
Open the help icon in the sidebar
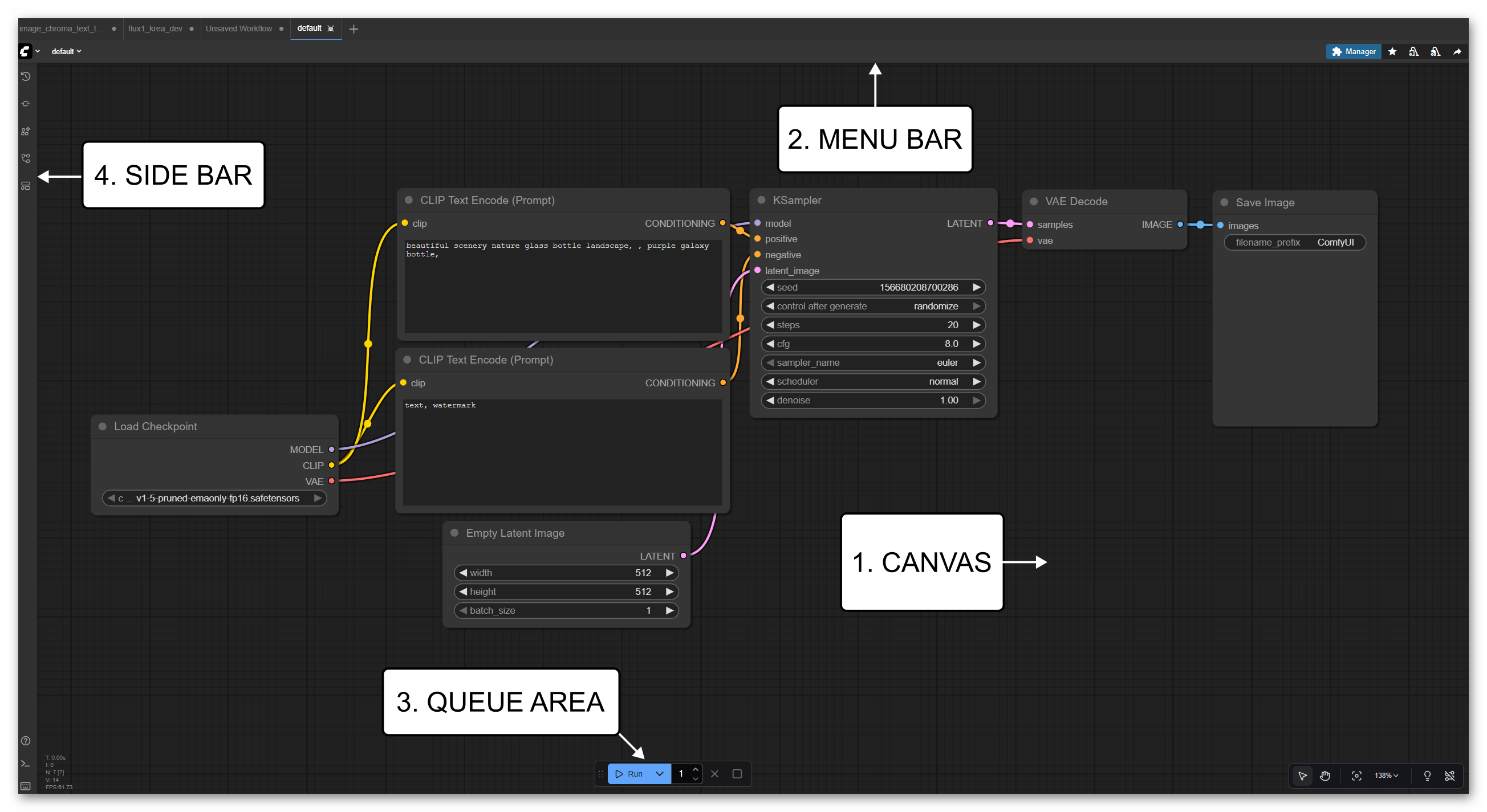click(x=26, y=741)
